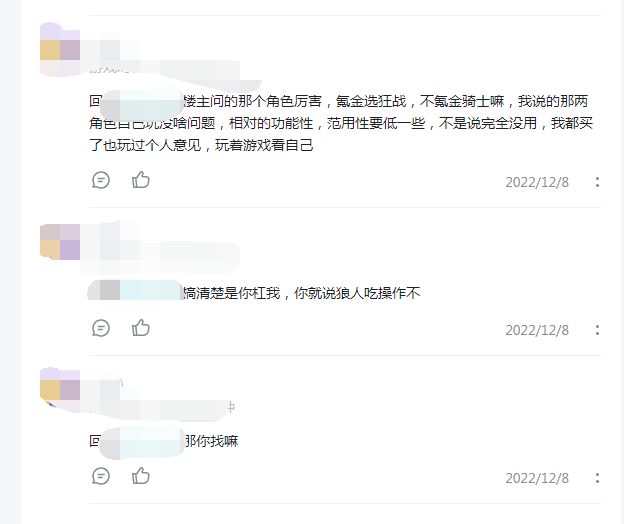Click the mentioned user before 楼主问的那个角色厉害

(142, 102)
